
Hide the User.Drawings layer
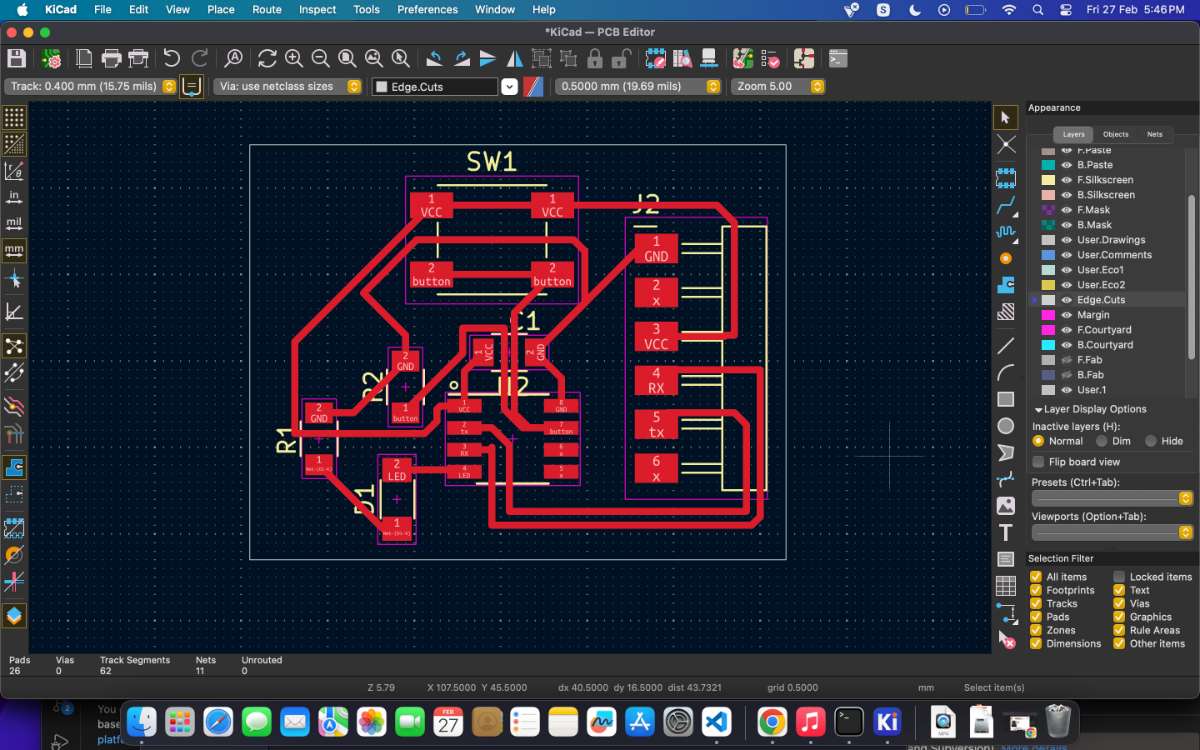click(x=1066, y=240)
